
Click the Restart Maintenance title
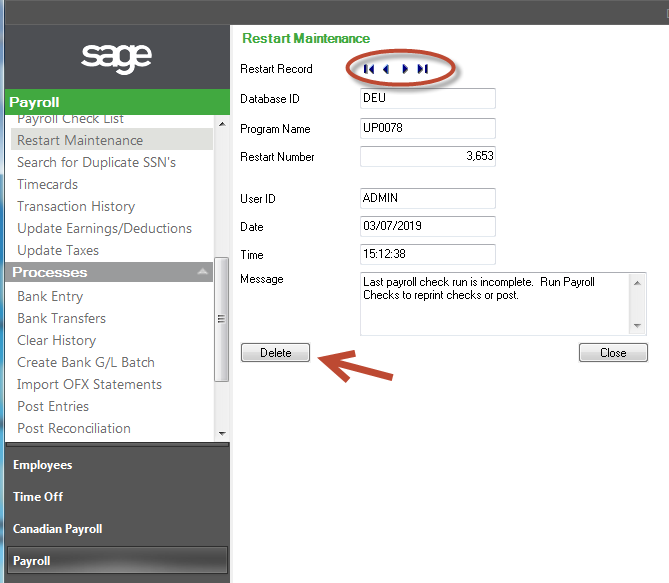(306, 38)
